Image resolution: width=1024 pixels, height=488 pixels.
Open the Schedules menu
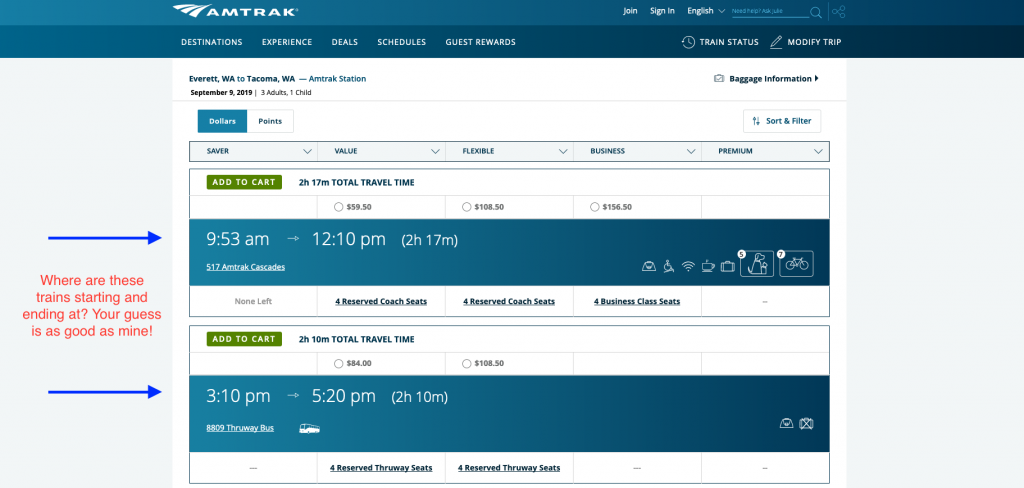point(401,42)
